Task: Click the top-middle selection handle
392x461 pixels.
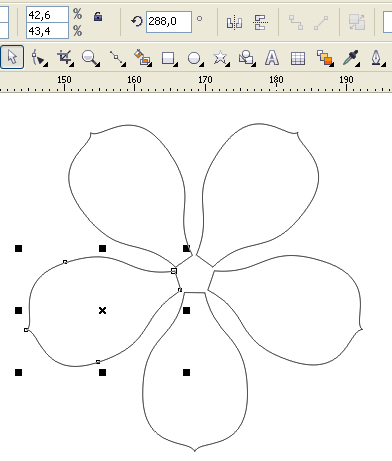Action: (x=103, y=248)
